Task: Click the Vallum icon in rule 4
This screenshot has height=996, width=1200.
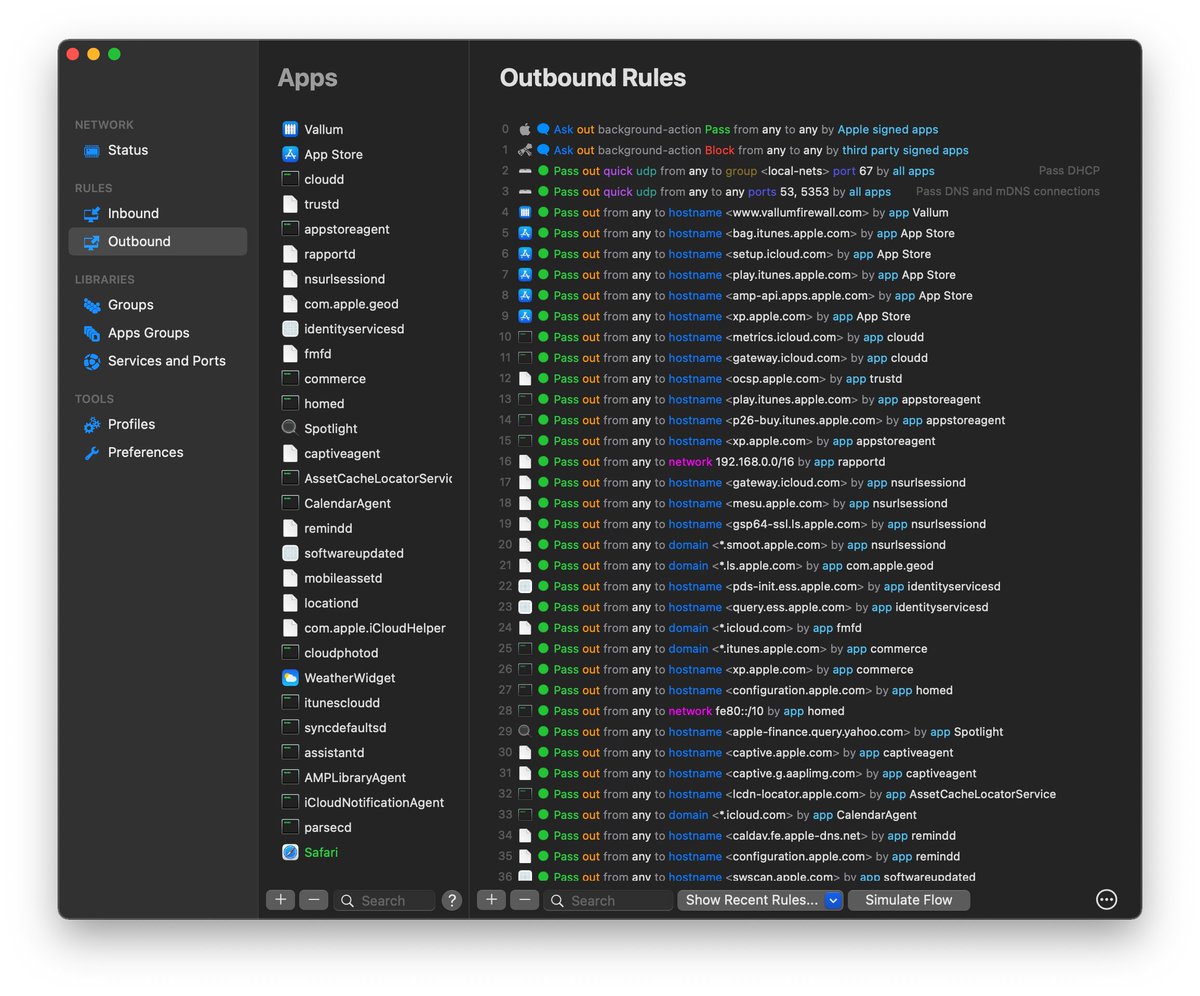Action: [525, 212]
